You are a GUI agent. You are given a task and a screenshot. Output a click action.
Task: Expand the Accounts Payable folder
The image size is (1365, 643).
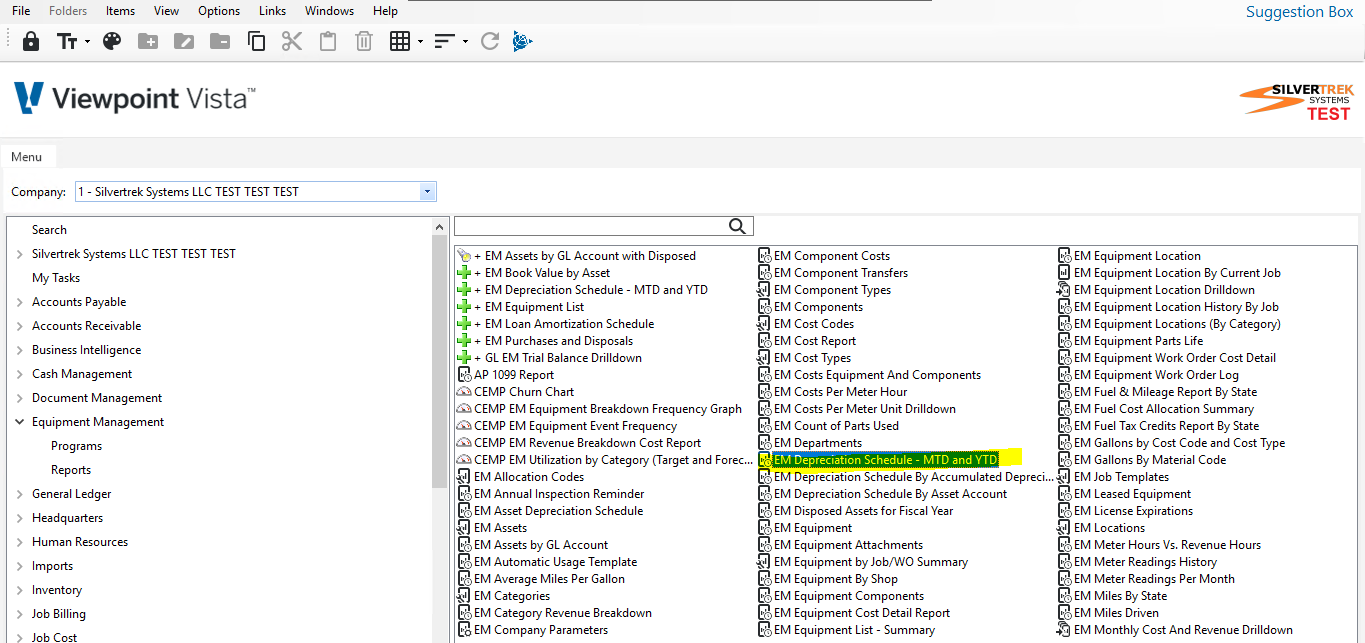click(20, 302)
